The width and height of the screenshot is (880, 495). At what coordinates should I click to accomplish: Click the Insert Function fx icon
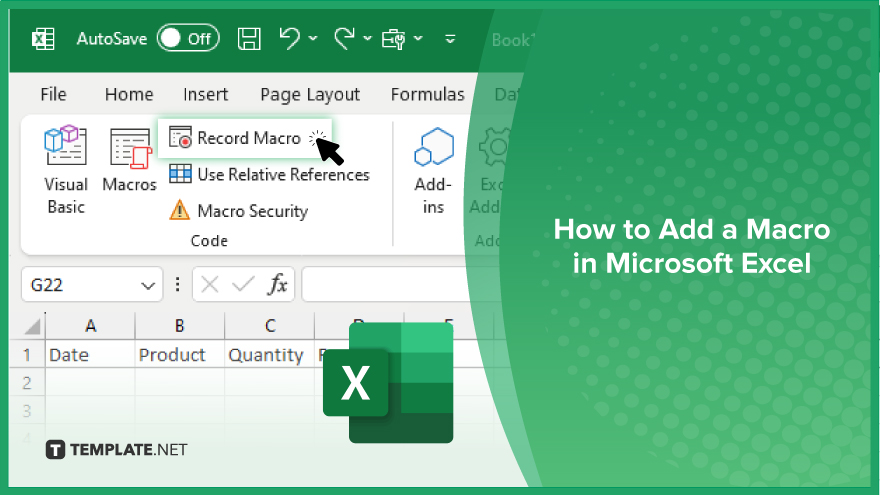[x=277, y=285]
